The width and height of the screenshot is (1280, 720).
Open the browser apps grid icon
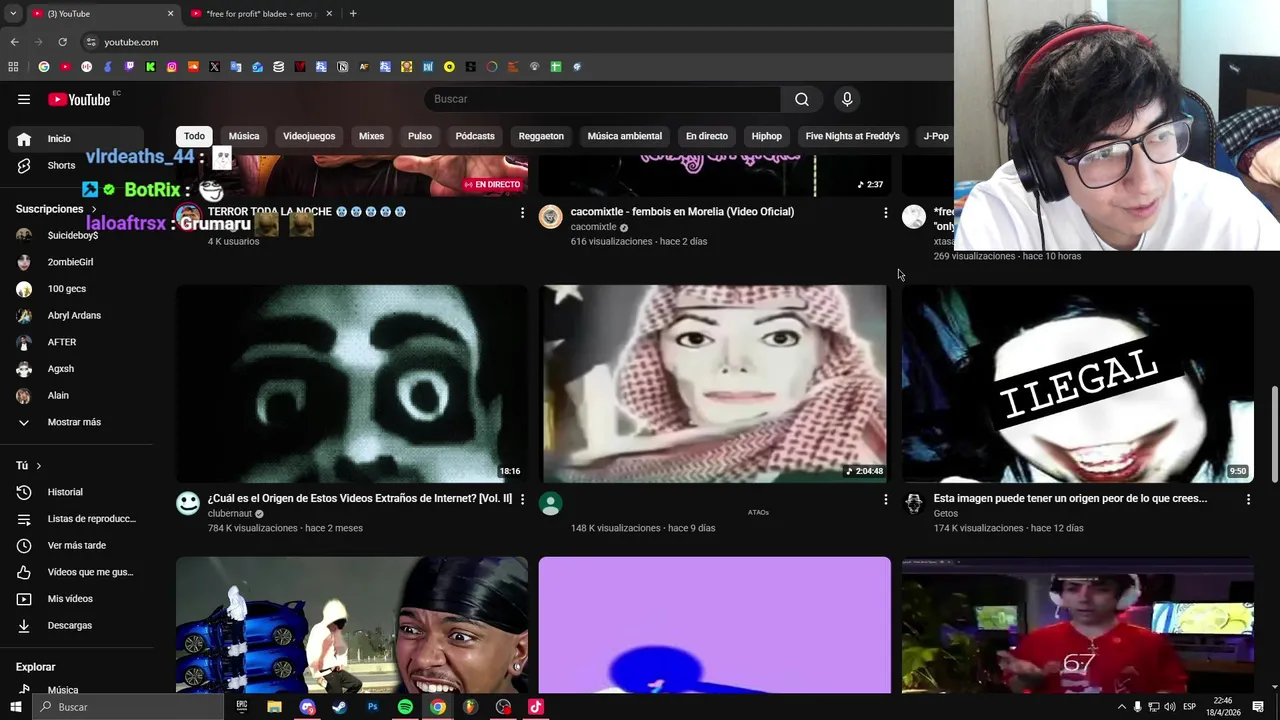13,67
